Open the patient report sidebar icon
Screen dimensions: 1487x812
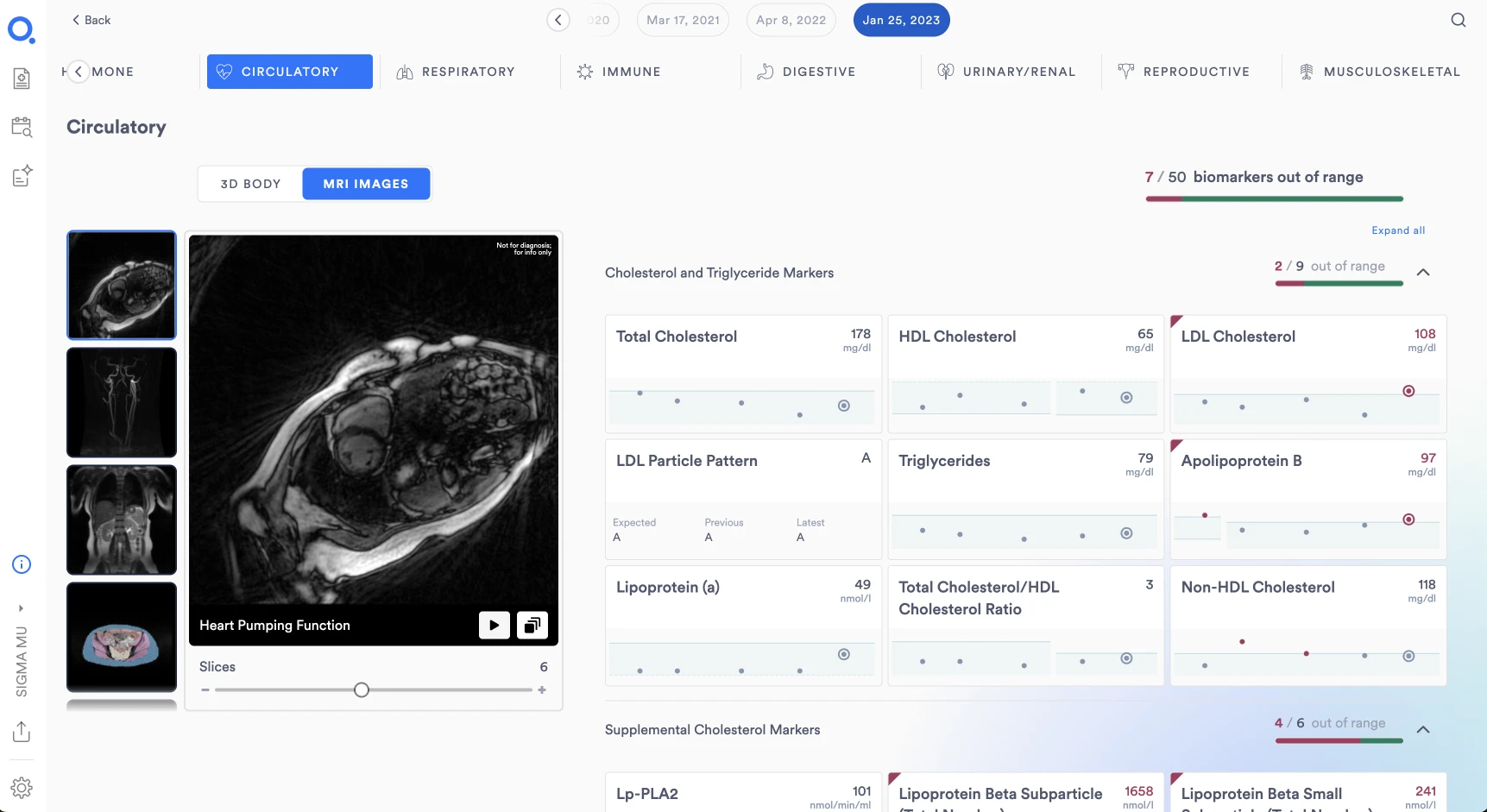point(22,79)
